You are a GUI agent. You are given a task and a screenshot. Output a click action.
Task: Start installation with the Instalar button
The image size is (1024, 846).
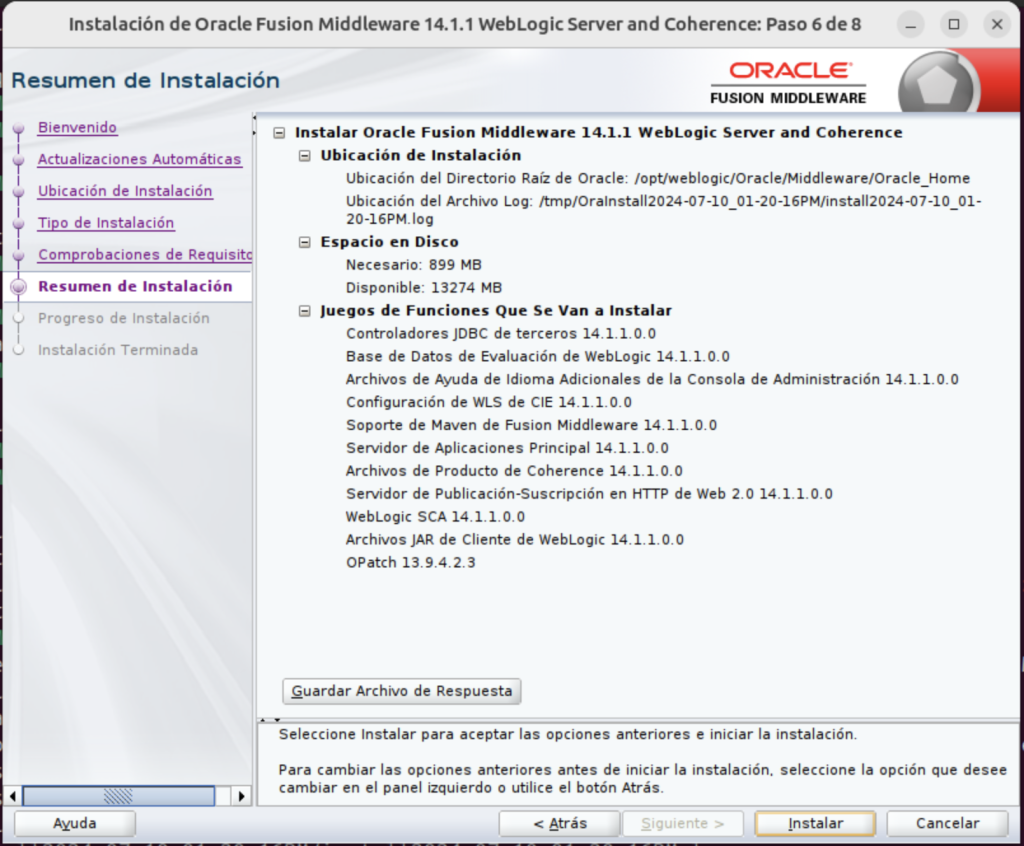(x=814, y=823)
